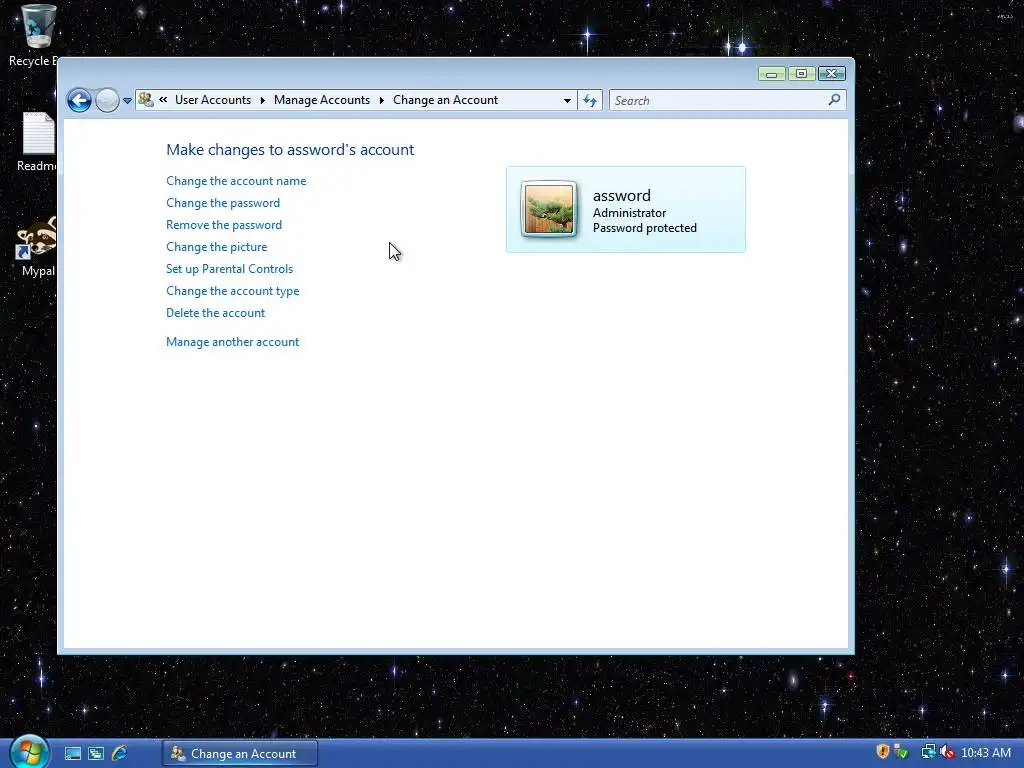Select Change an Account breadcrumb

click(x=445, y=100)
